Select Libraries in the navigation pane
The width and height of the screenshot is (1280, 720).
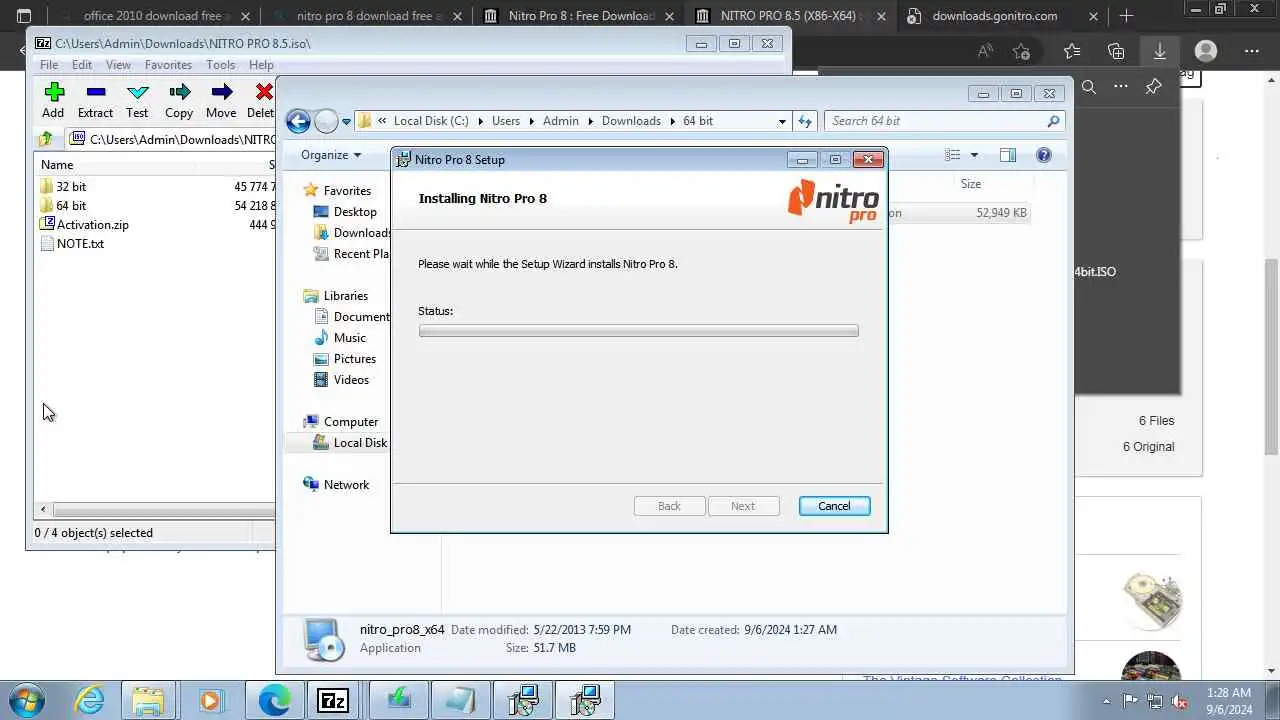click(x=346, y=296)
